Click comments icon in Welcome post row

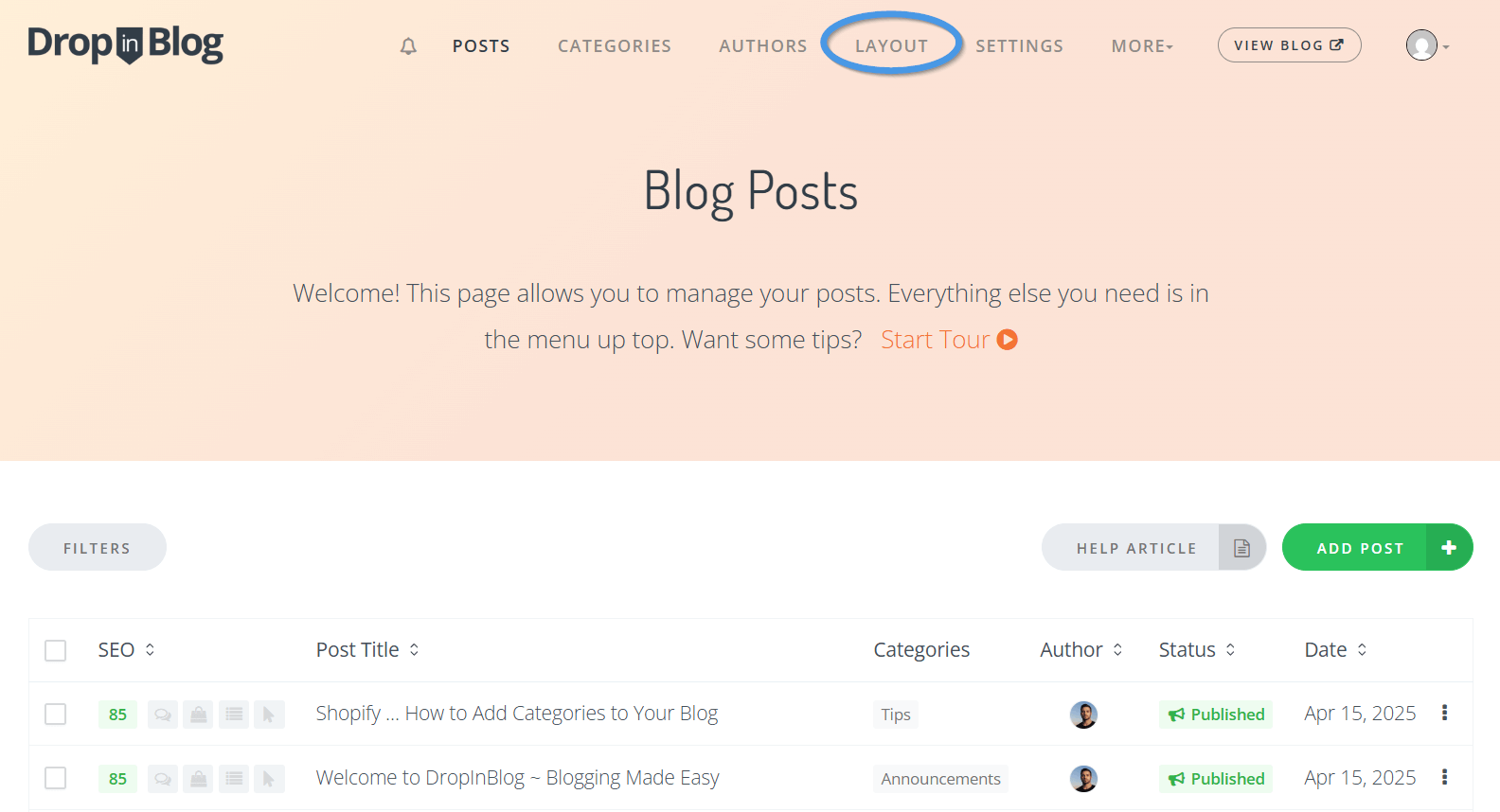pos(163,779)
